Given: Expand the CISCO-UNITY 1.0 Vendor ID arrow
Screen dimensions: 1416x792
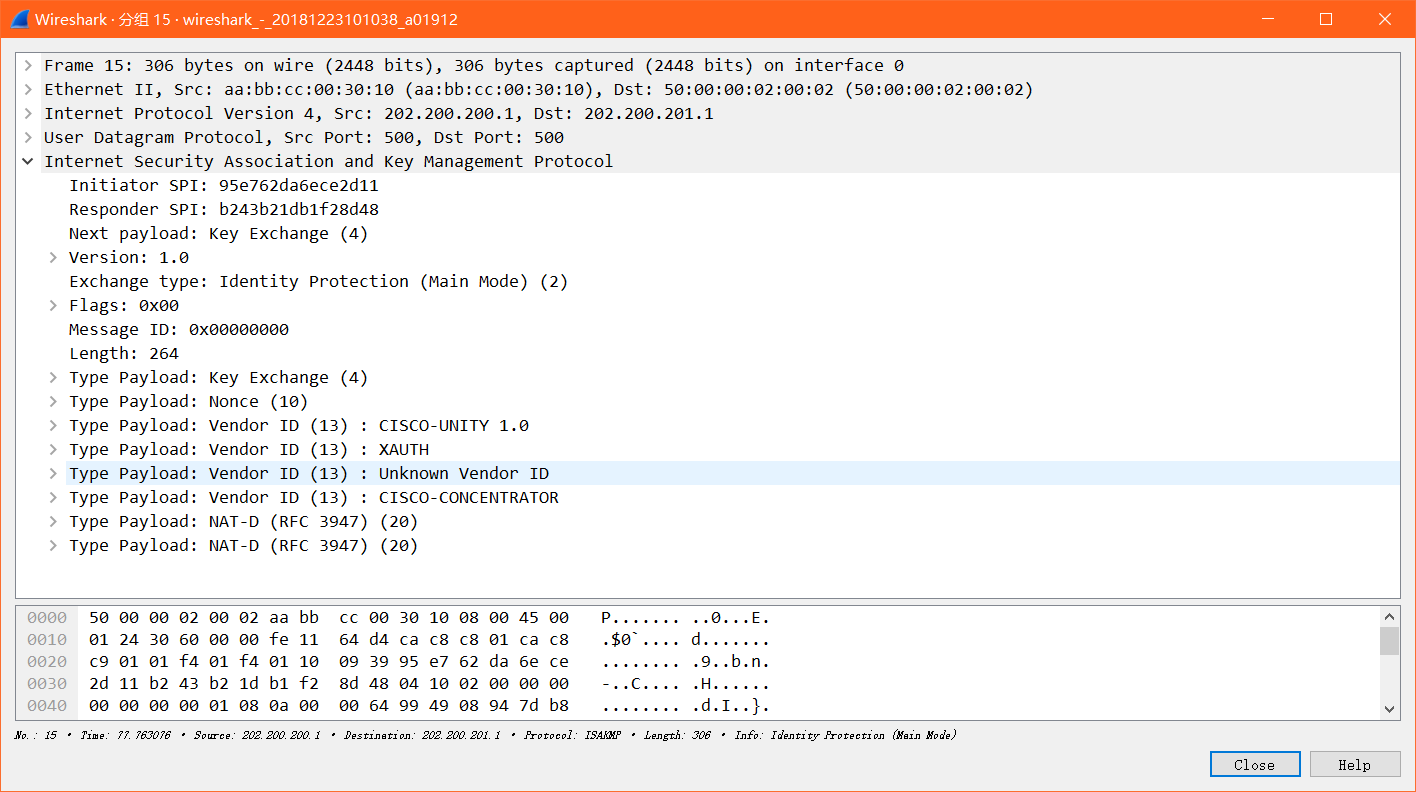Looking at the screenshot, I should click(54, 426).
